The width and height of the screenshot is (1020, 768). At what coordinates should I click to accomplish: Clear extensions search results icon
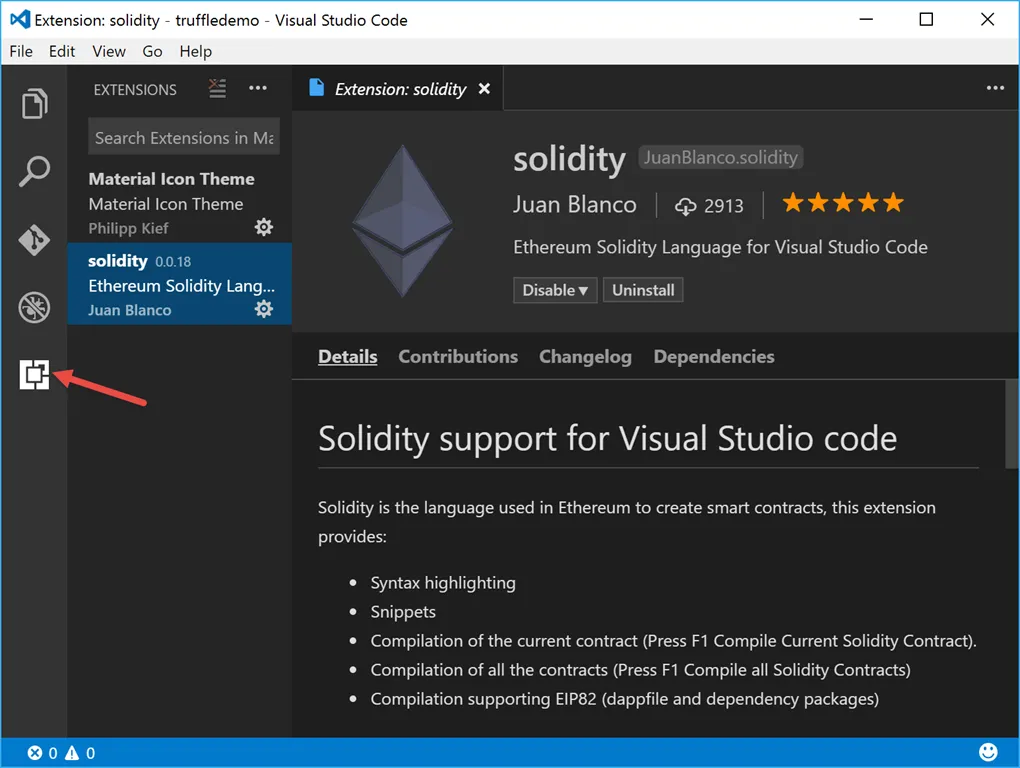(x=217, y=88)
